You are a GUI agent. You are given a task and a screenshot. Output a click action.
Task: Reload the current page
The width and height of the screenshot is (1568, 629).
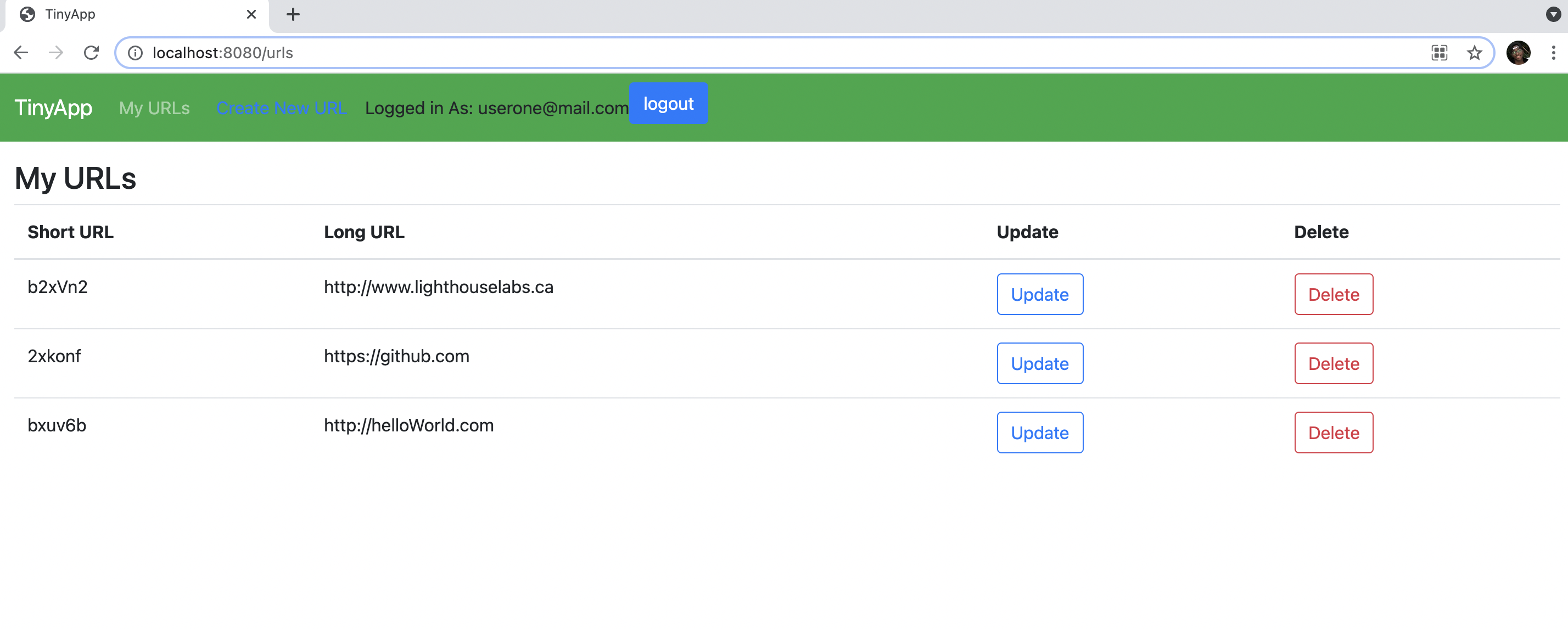click(91, 52)
